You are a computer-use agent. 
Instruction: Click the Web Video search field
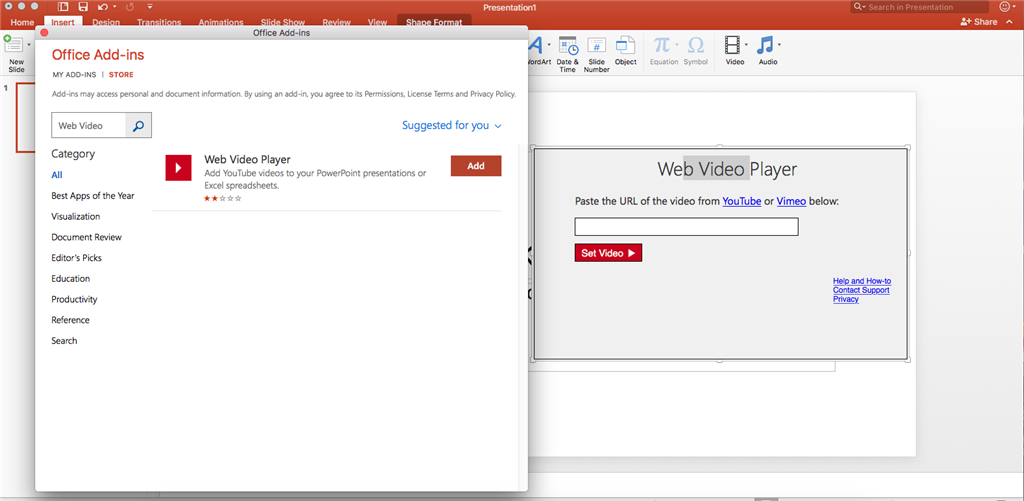click(89, 125)
